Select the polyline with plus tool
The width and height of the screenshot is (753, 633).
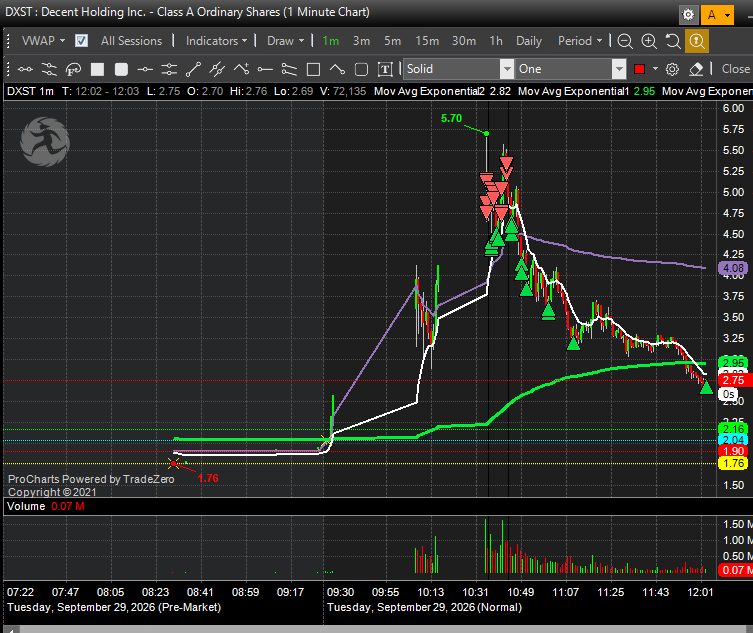coord(241,70)
